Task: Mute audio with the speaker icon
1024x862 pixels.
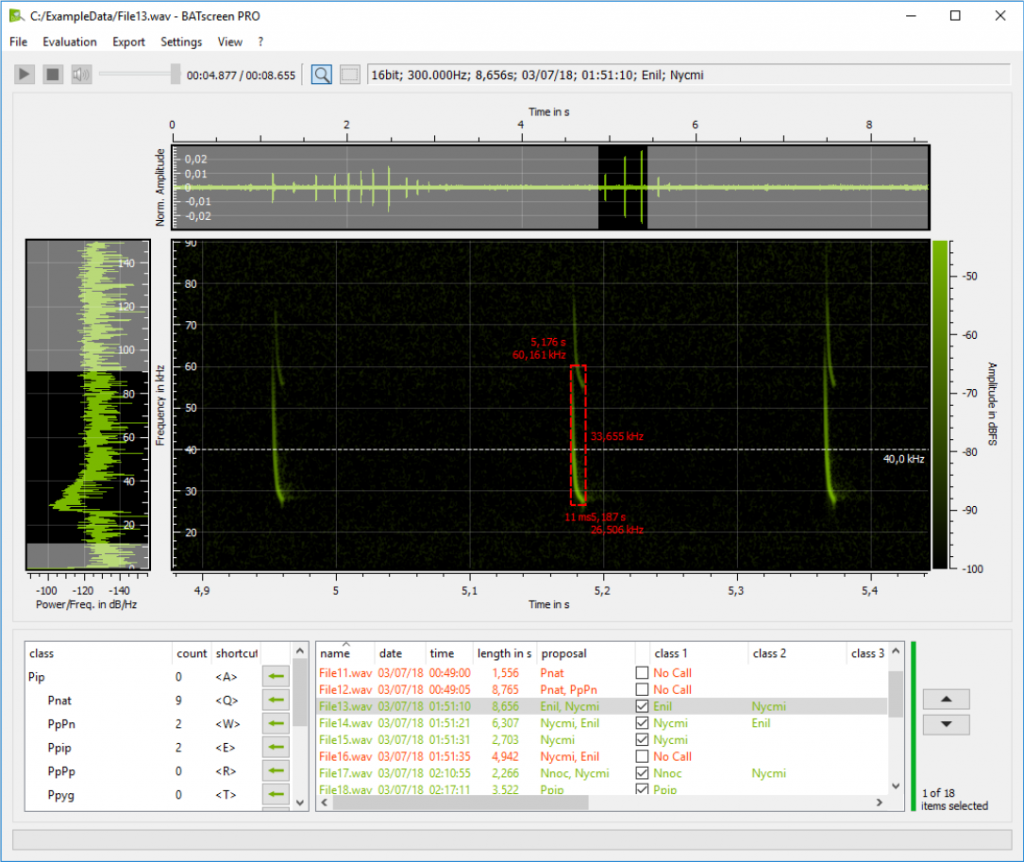Action: coord(80,73)
